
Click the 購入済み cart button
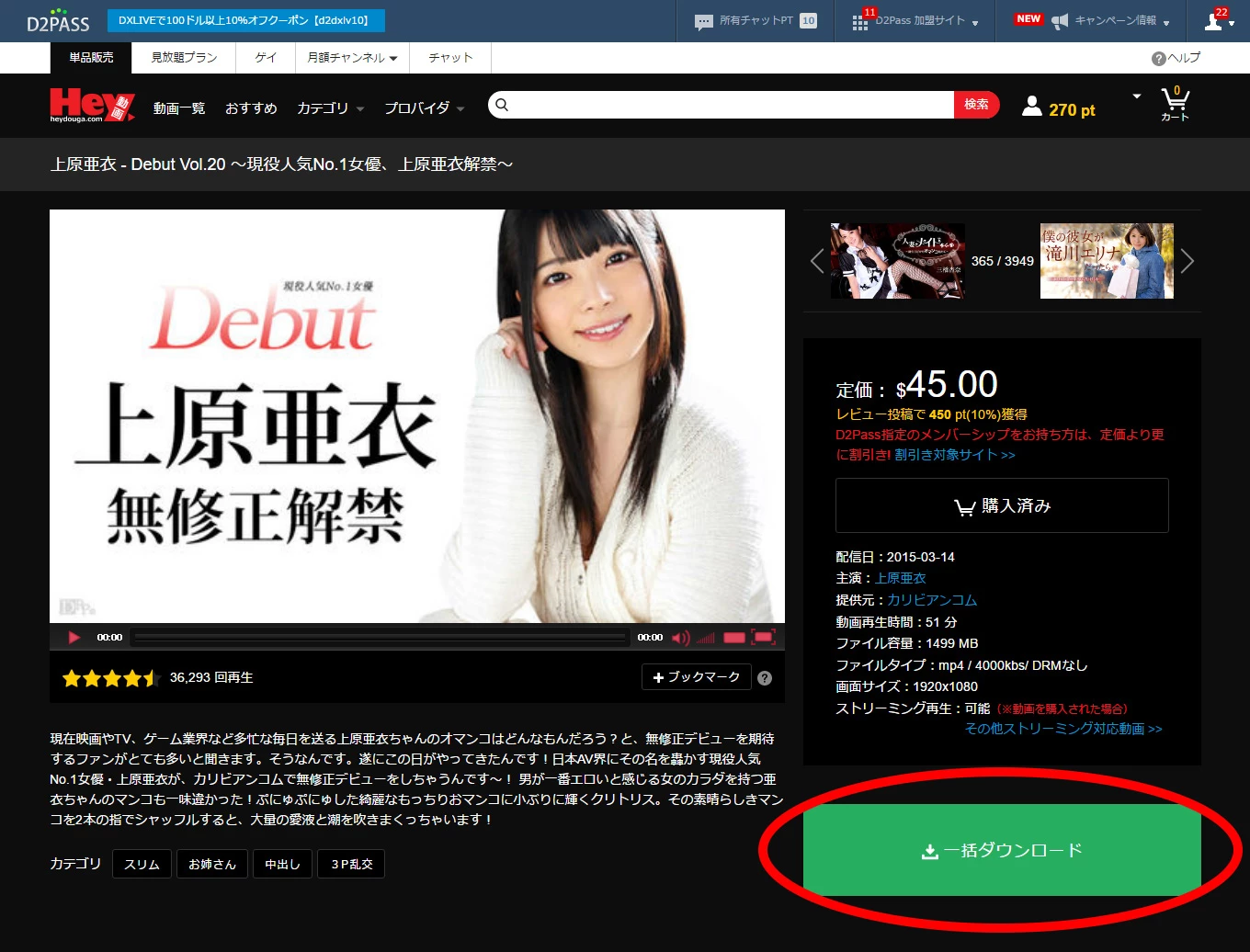pyautogui.click(x=1002, y=505)
